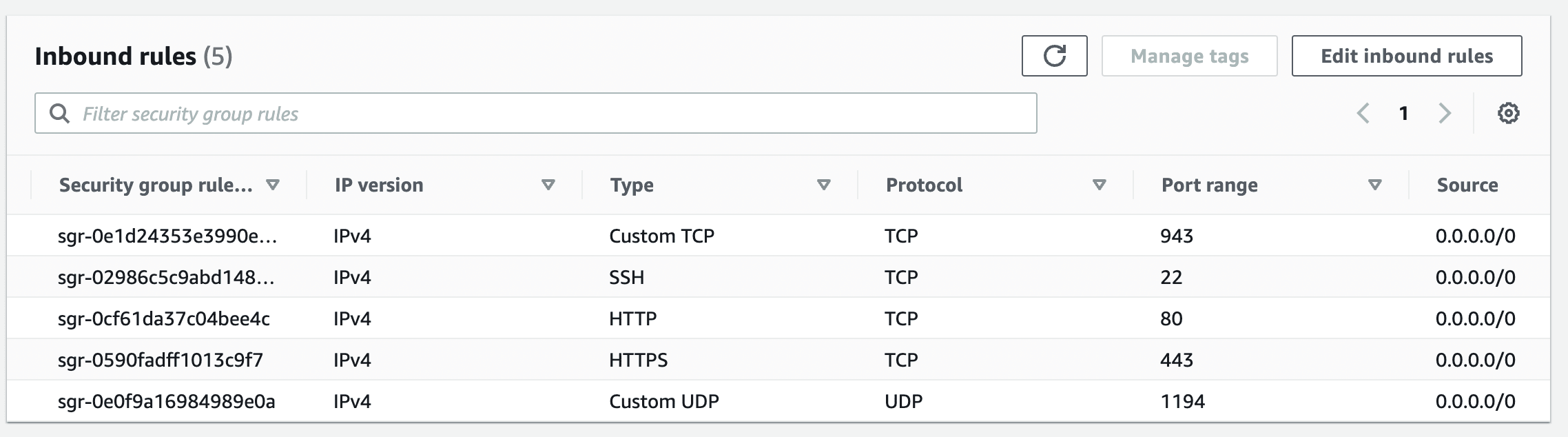The width and height of the screenshot is (1568, 437).
Task: Go to previous page chevron
Action: tap(1363, 113)
